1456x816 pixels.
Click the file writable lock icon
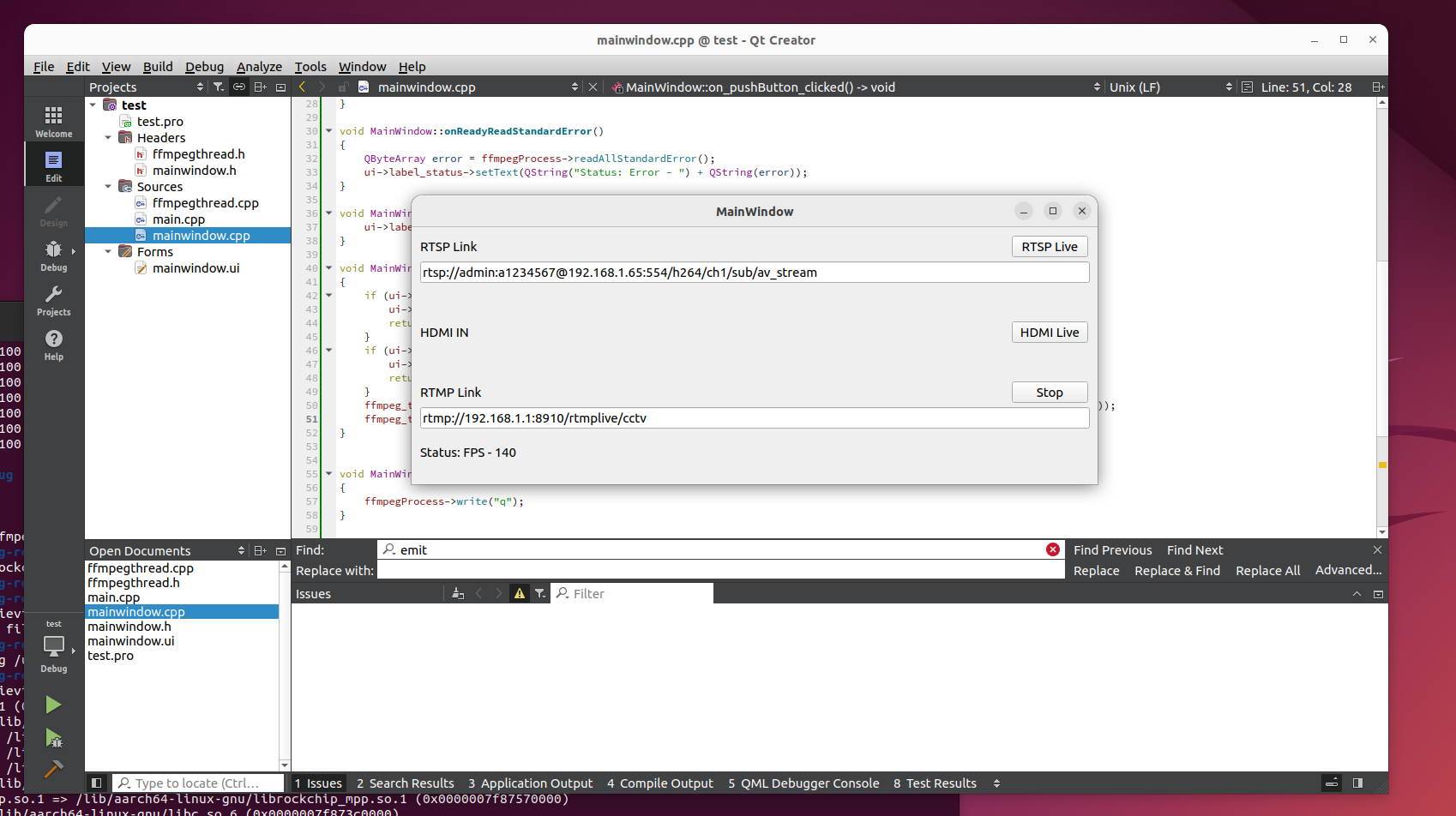coord(342,87)
